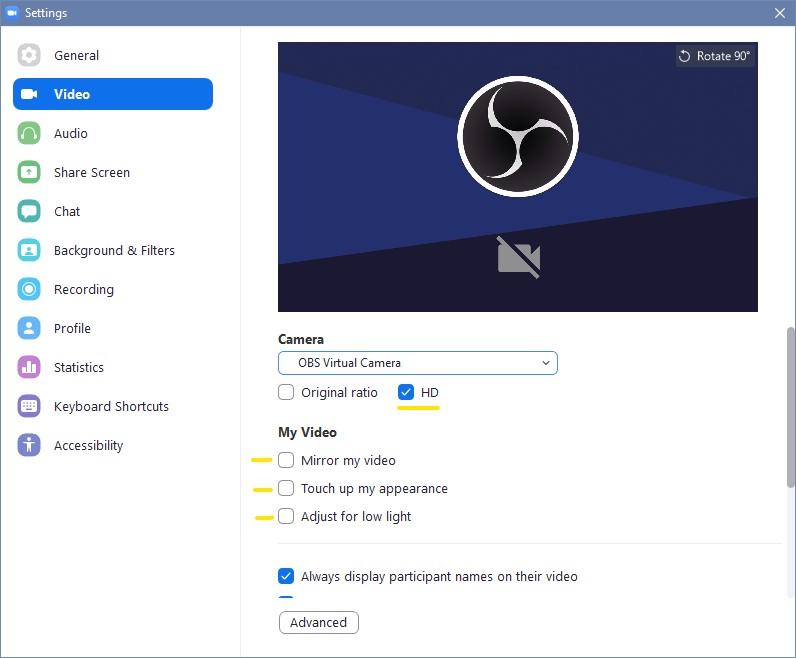Screen dimensions: 796x658
Task: Click the Background & Filters icon
Action: tap(29, 250)
